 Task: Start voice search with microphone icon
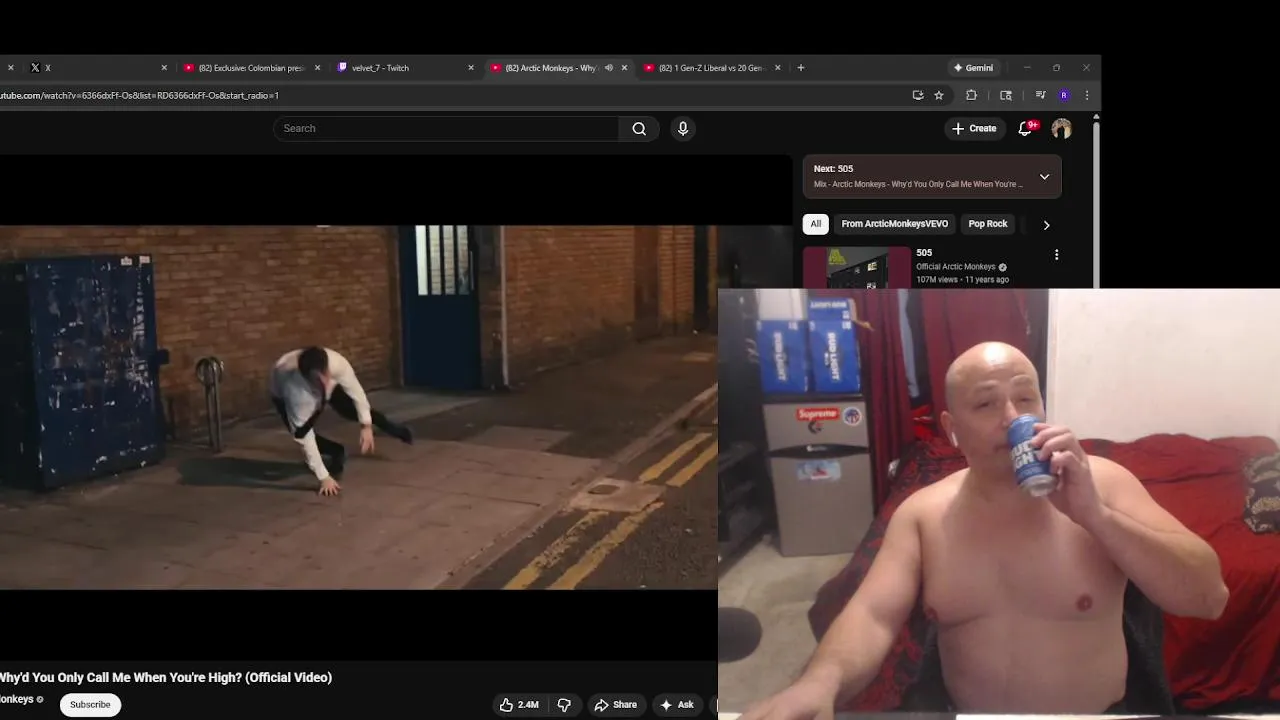tap(683, 128)
